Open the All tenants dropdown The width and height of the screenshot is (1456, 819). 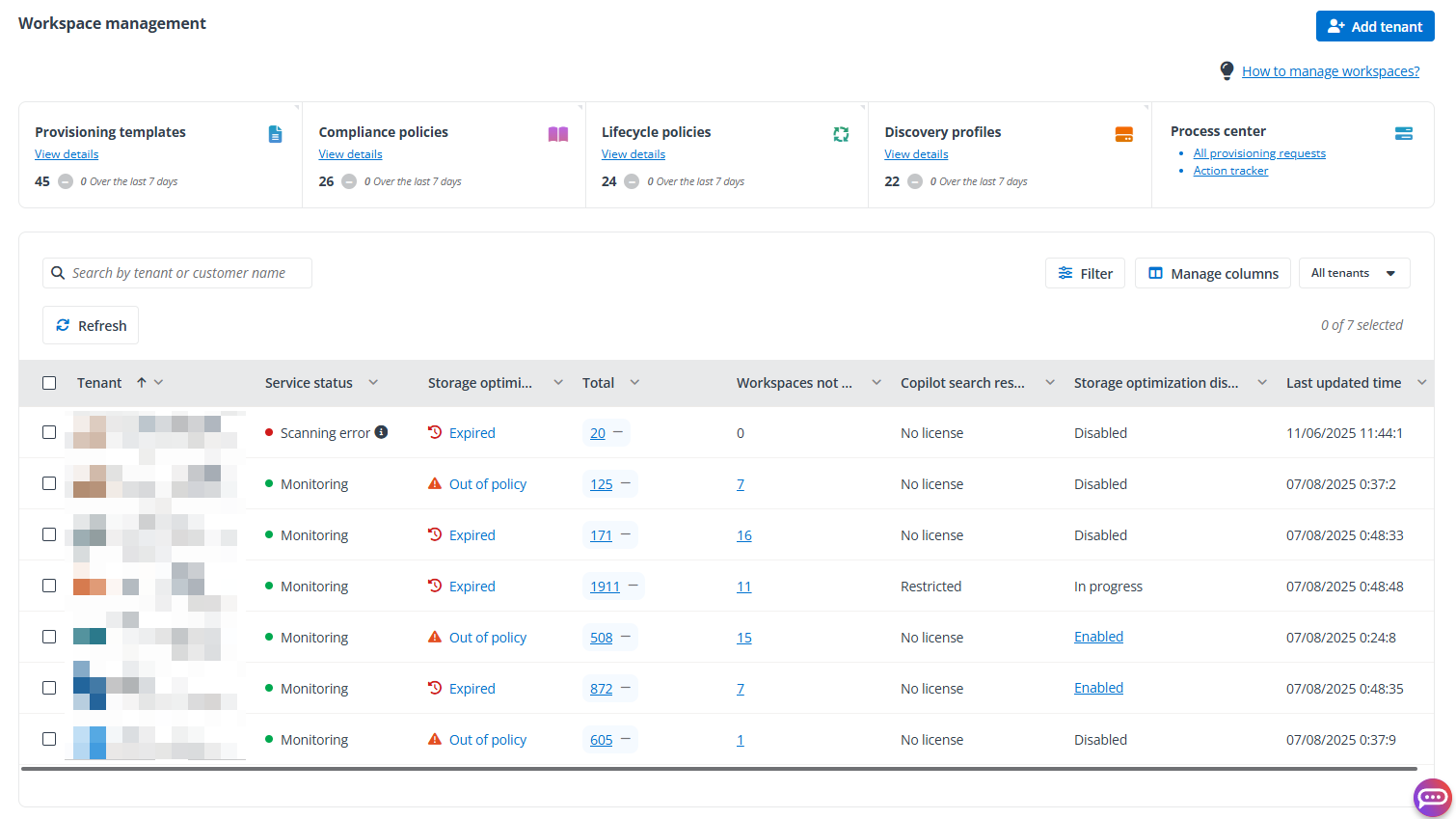tap(1354, 273)
